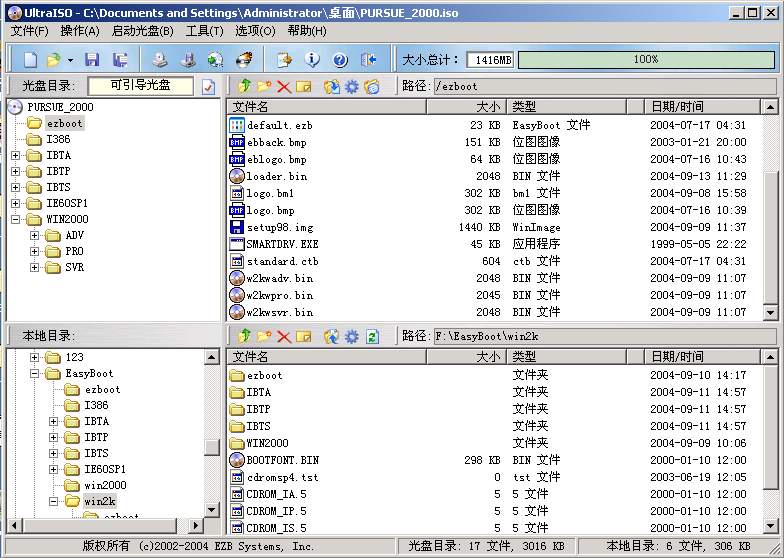Select BOOTFONT.BIN in local file list
This screenshot has height=558, width=784.
(282, 460)
